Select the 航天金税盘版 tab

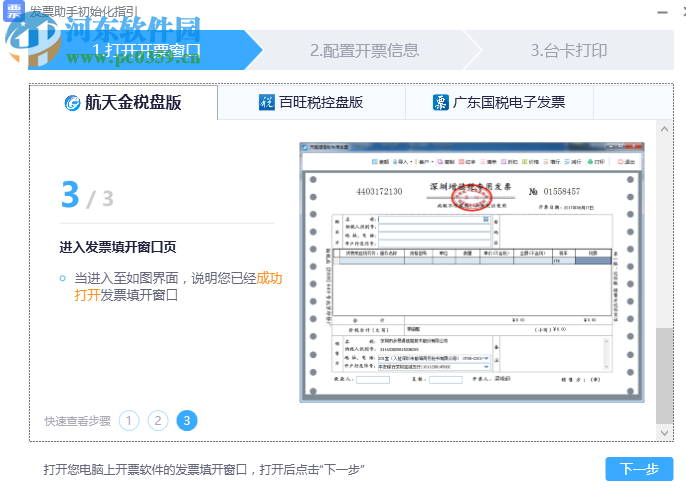click(123, 103)
